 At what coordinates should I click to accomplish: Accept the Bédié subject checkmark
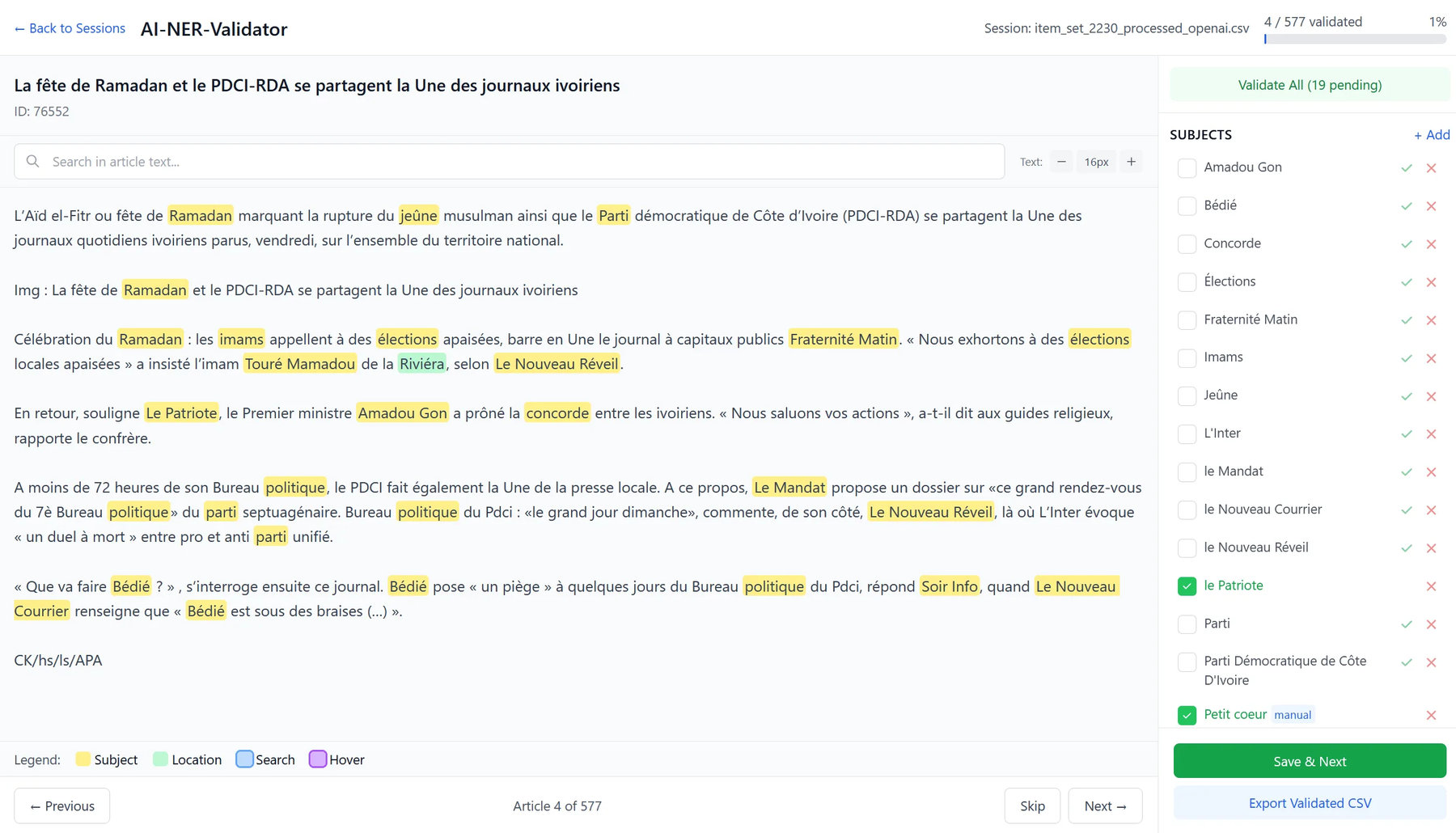click(1407, 206)
